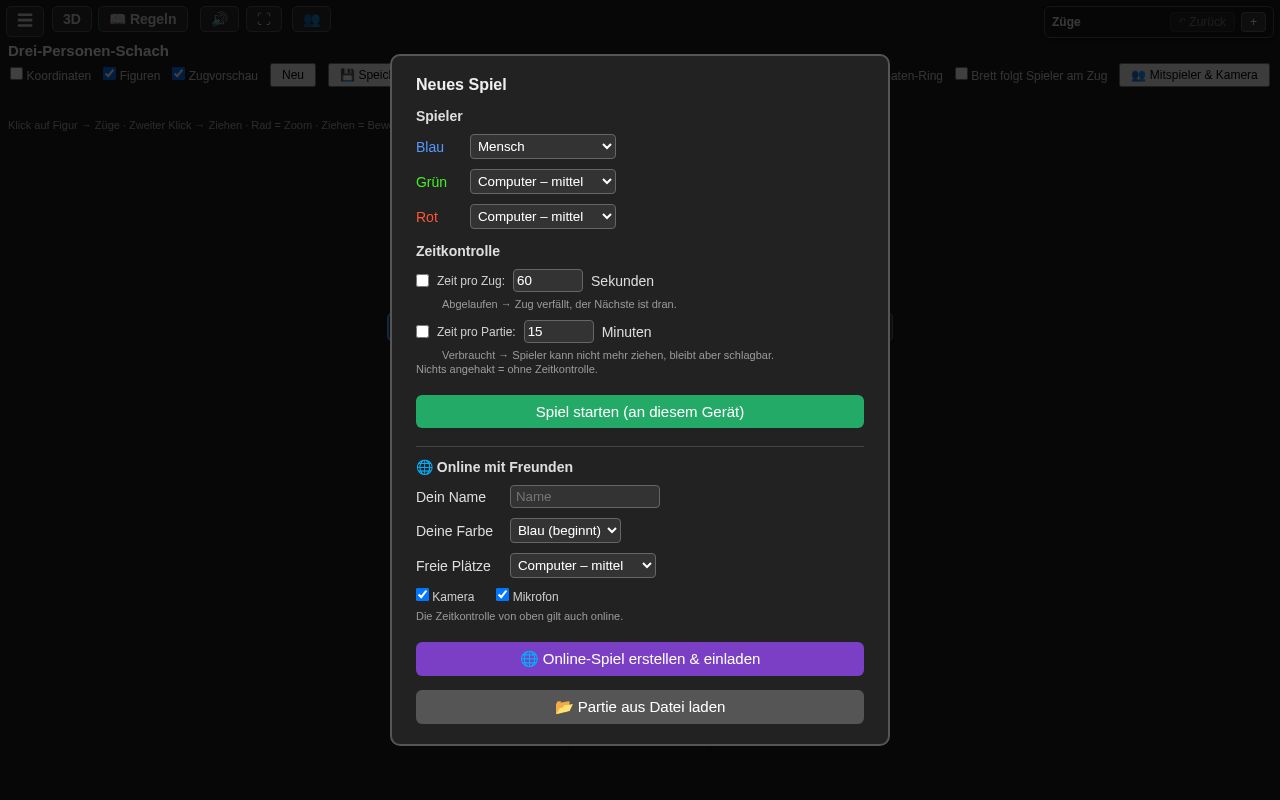This screenshot has height=800, width=1280.
Task: Open the Blau player type dropdown
Action: coord(543,147)
